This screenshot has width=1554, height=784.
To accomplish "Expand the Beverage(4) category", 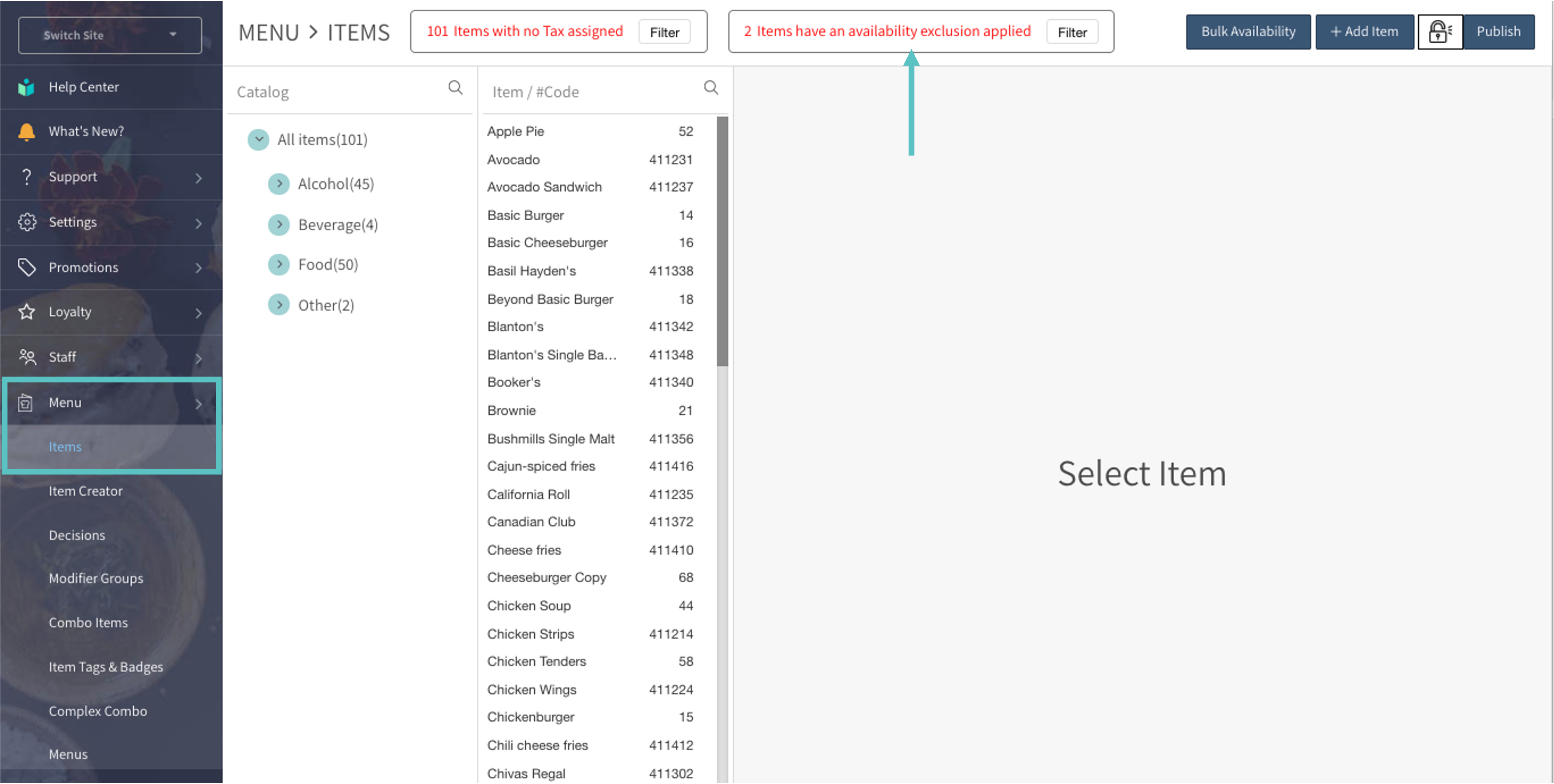I will point(279,225).
